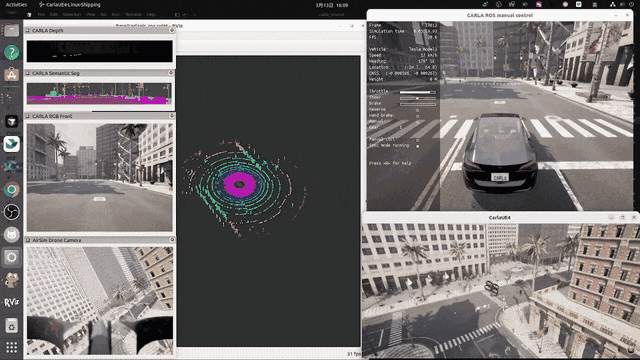
Task: Open the system power menu icon
Action: coord(630,4)
